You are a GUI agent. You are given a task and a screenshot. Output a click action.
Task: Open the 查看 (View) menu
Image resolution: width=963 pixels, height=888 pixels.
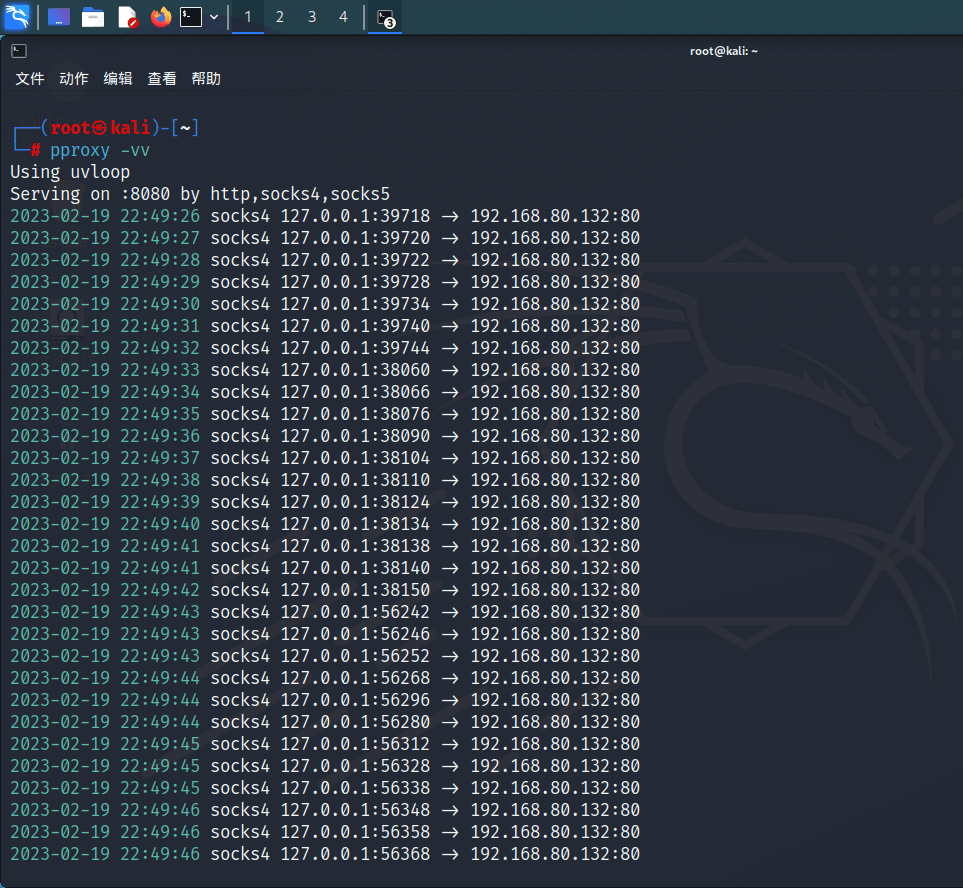[162, 79]
